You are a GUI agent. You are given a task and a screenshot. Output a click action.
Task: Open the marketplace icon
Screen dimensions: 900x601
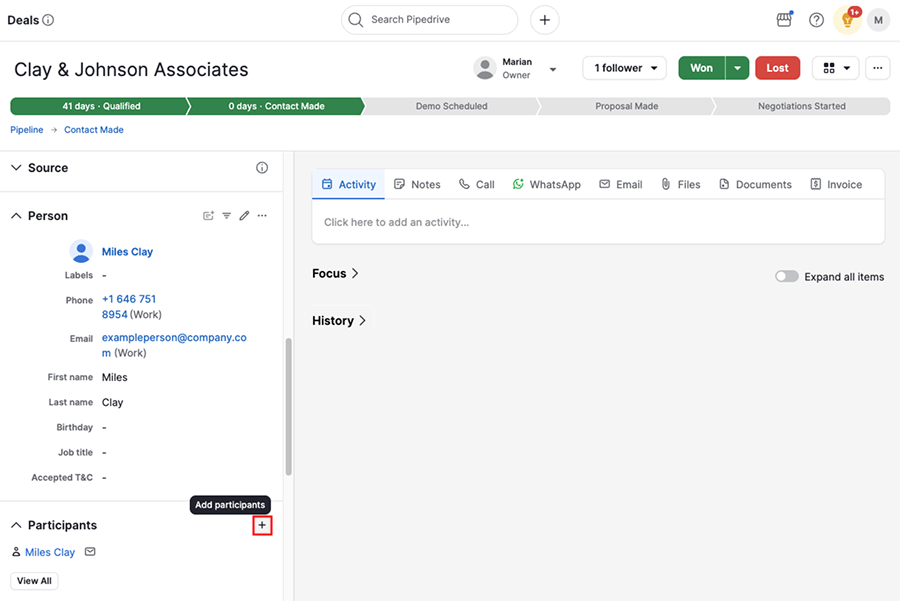click(784, 20)
